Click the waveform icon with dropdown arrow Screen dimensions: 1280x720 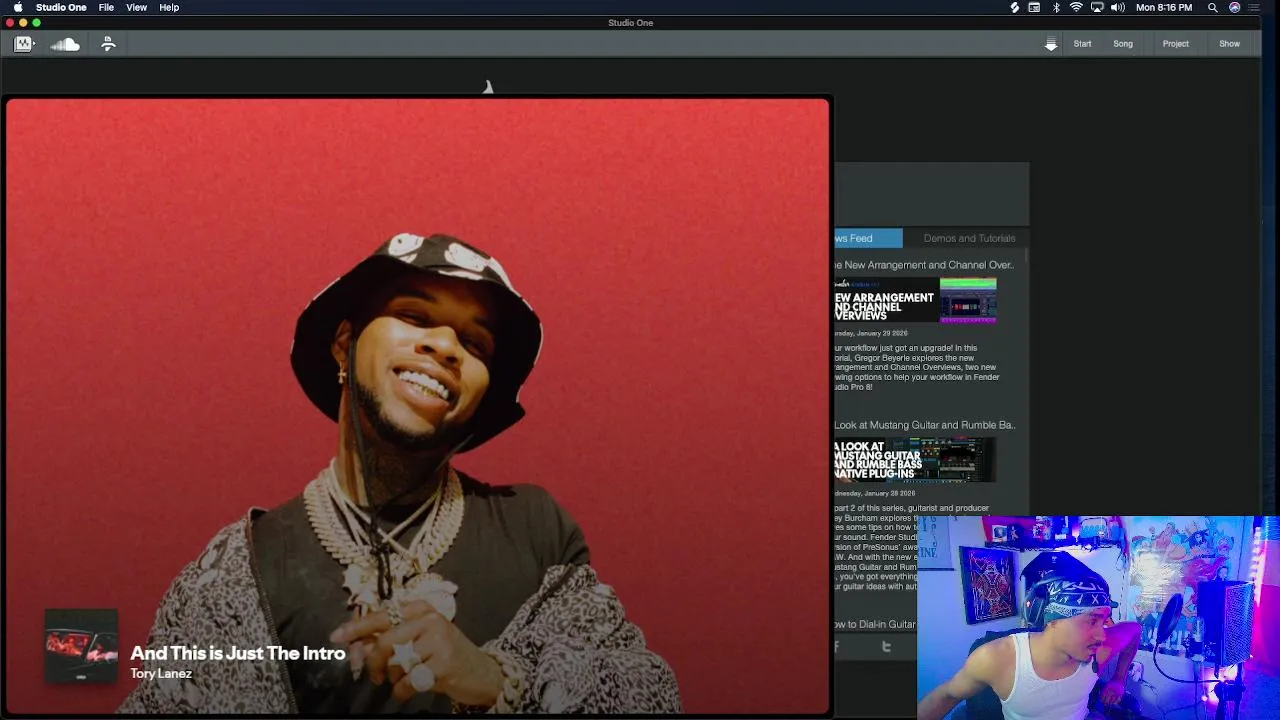pos(24,44)
